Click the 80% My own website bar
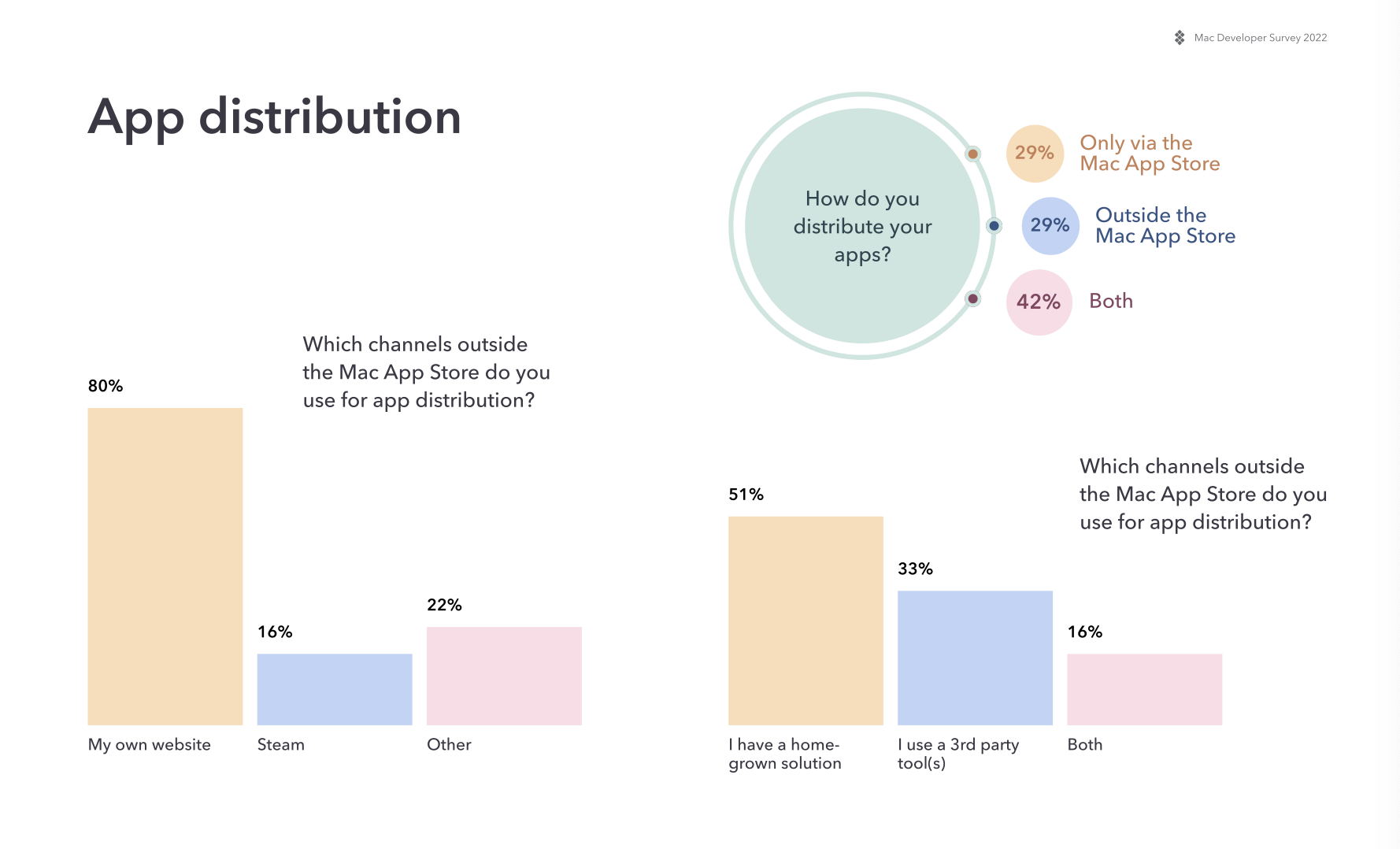 (x=165, y=565)
